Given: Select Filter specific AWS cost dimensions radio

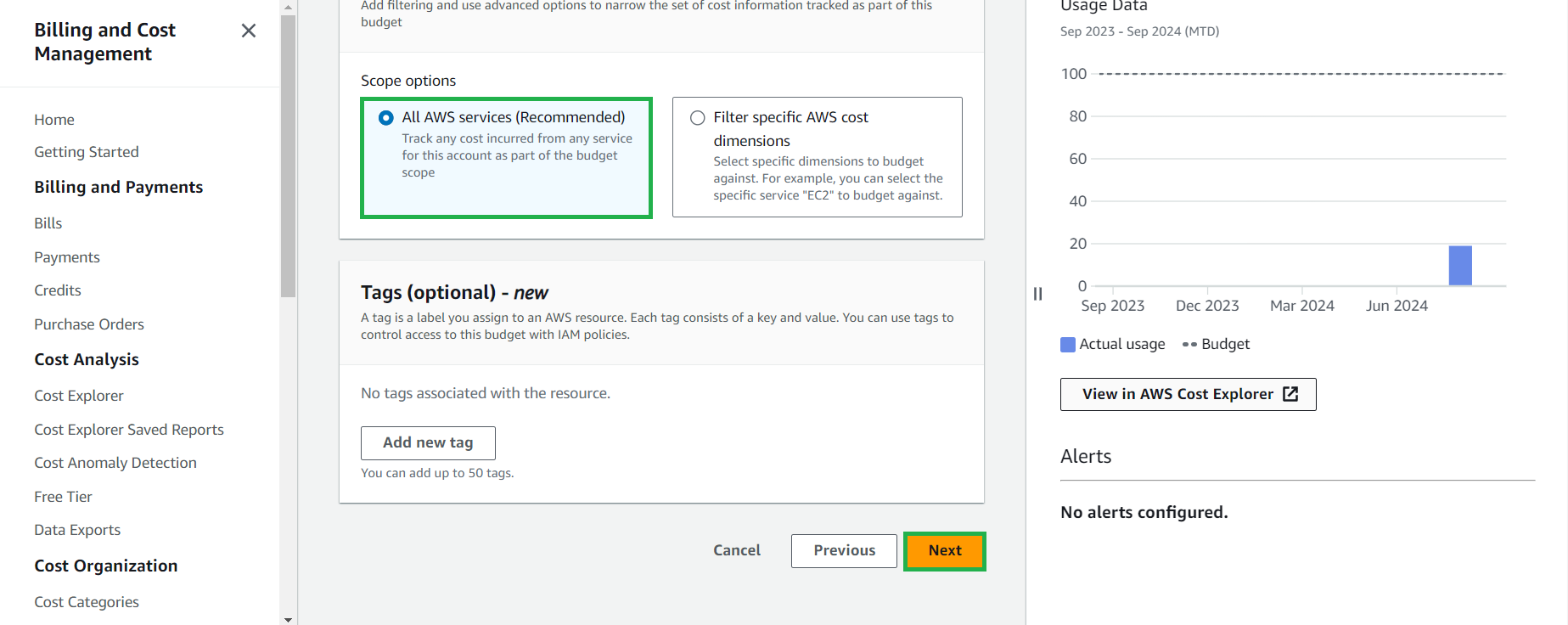Looking at the screenshot, I should tap(698, 118).
